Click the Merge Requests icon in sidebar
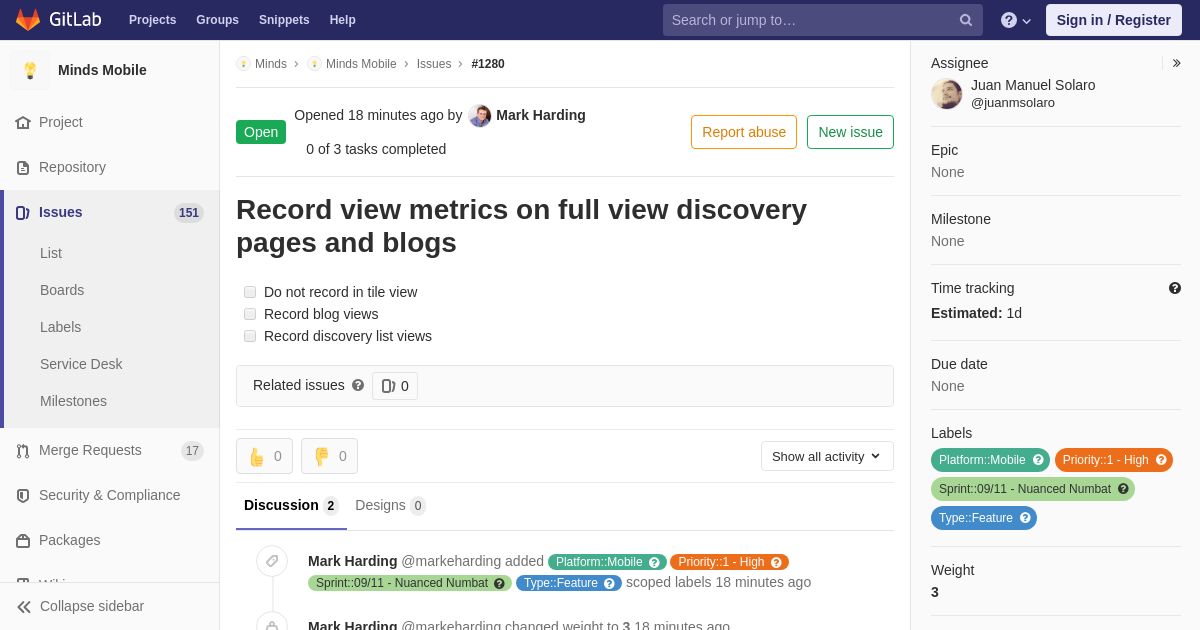This screenshot has width=1200, height=630. tap(23, 450)
